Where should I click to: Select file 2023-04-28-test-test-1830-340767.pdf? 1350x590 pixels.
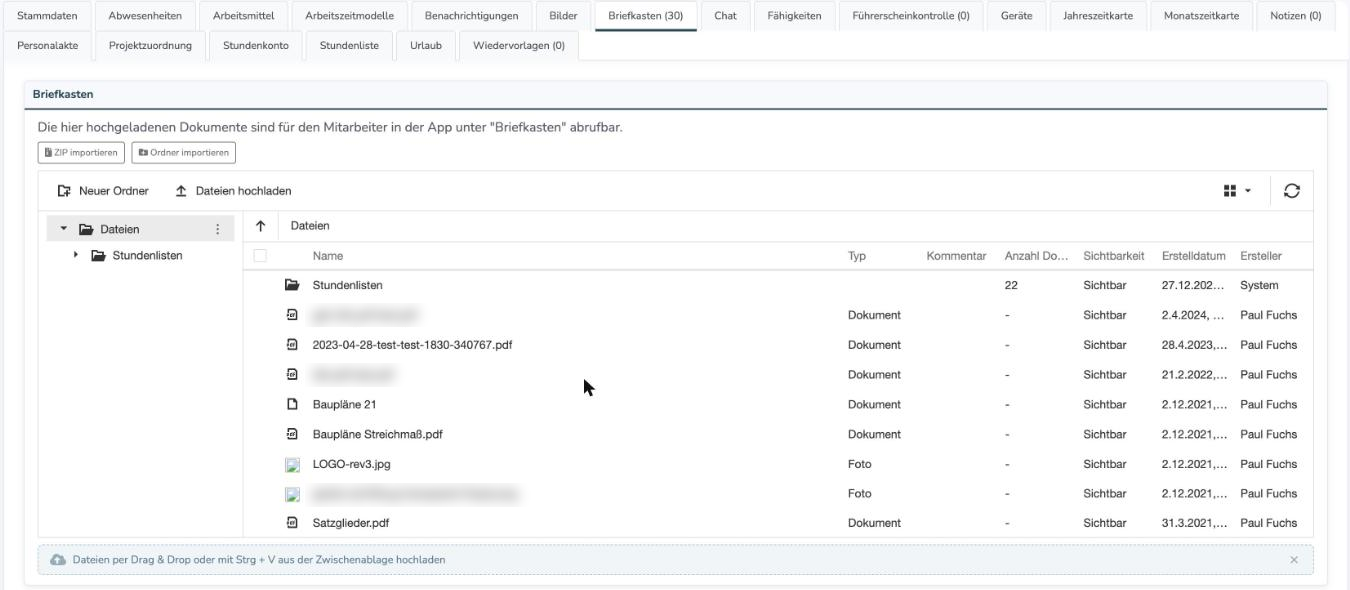pos(413,345)
